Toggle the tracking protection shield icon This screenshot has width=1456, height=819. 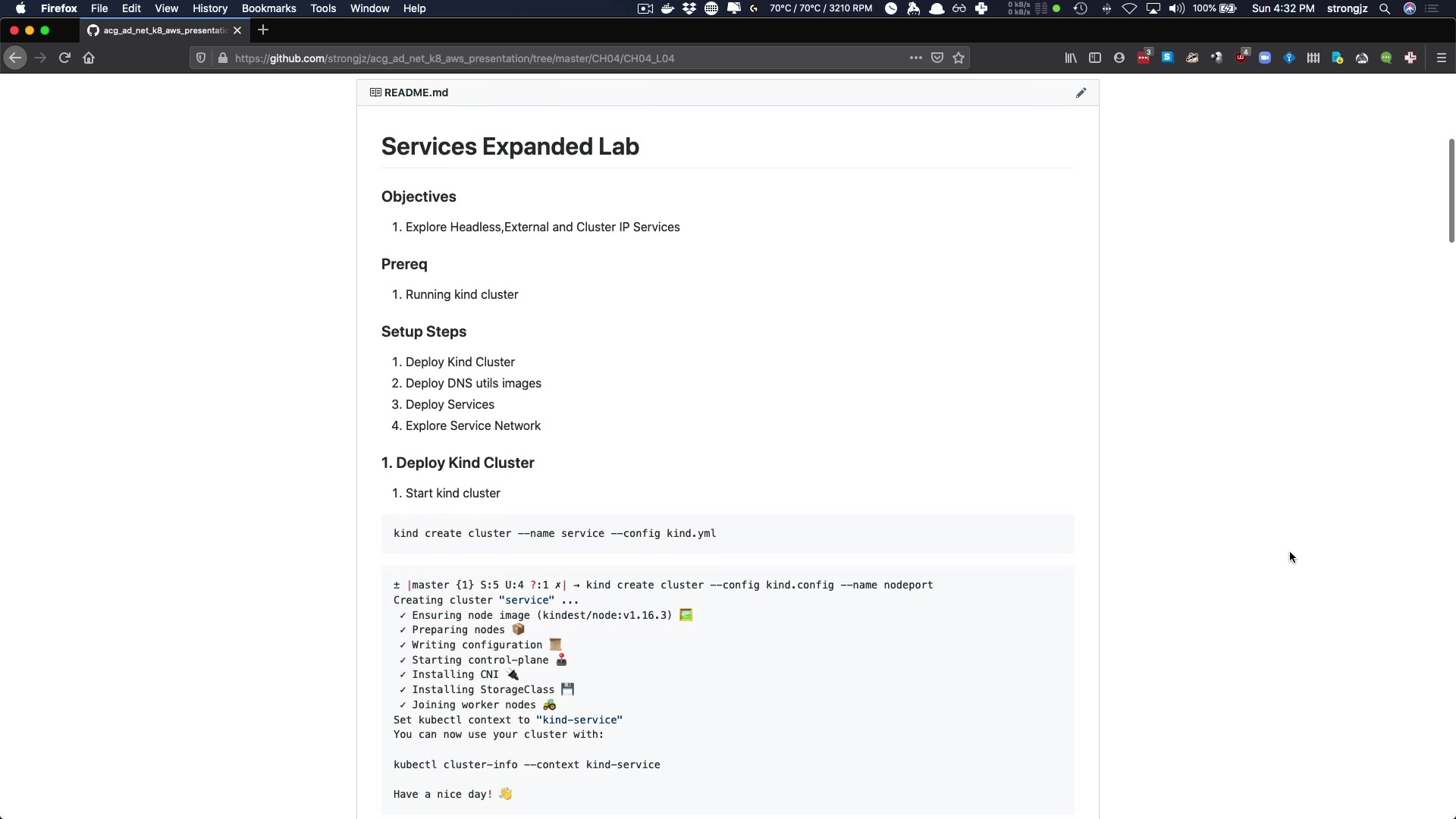click(201, 58)
